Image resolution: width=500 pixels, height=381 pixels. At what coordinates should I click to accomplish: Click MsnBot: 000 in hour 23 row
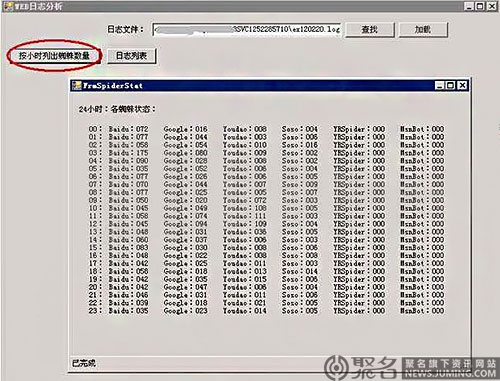point(422,311)
